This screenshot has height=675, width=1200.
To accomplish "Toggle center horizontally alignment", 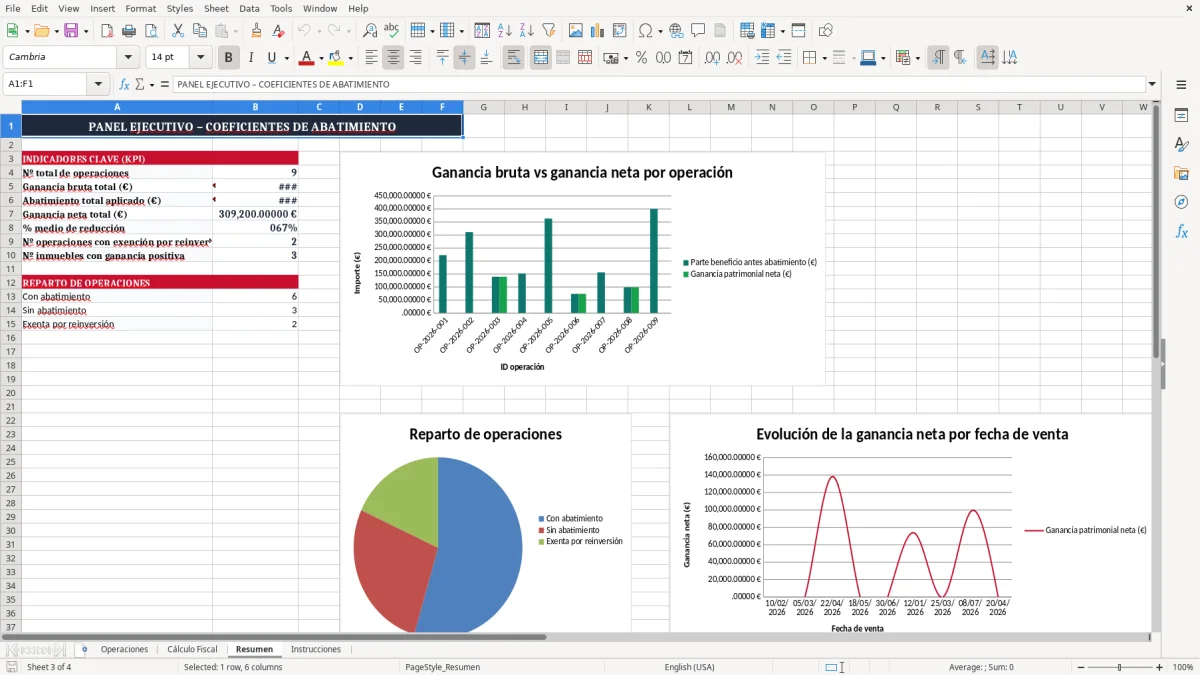I will tap(393, 58).
